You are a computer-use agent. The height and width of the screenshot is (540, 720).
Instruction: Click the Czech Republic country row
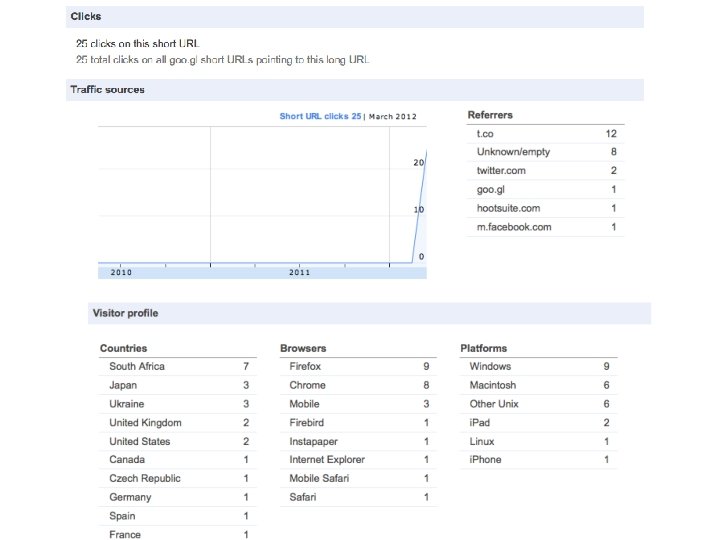point(145,479)
